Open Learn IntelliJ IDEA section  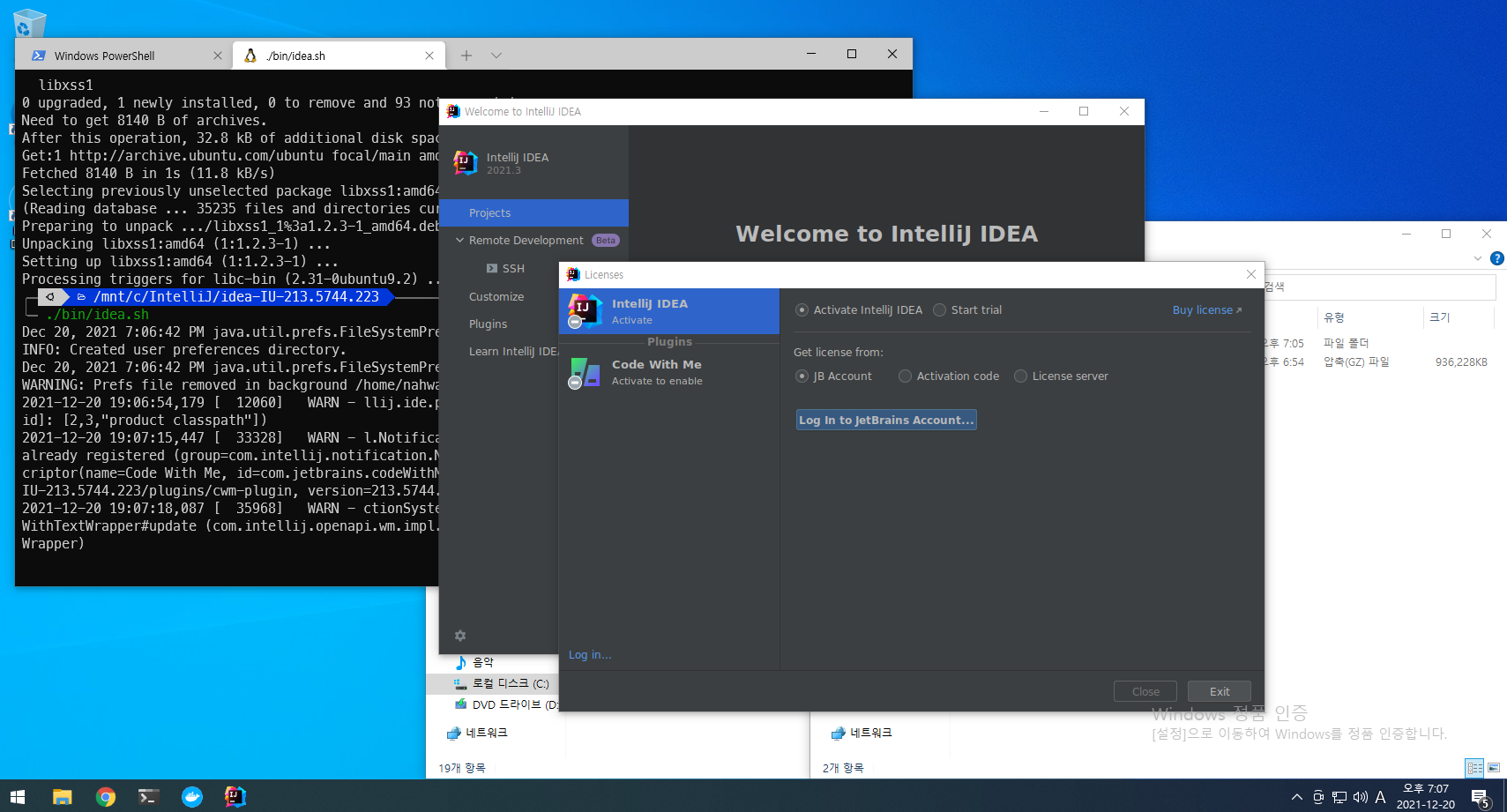tap(512, 352)
